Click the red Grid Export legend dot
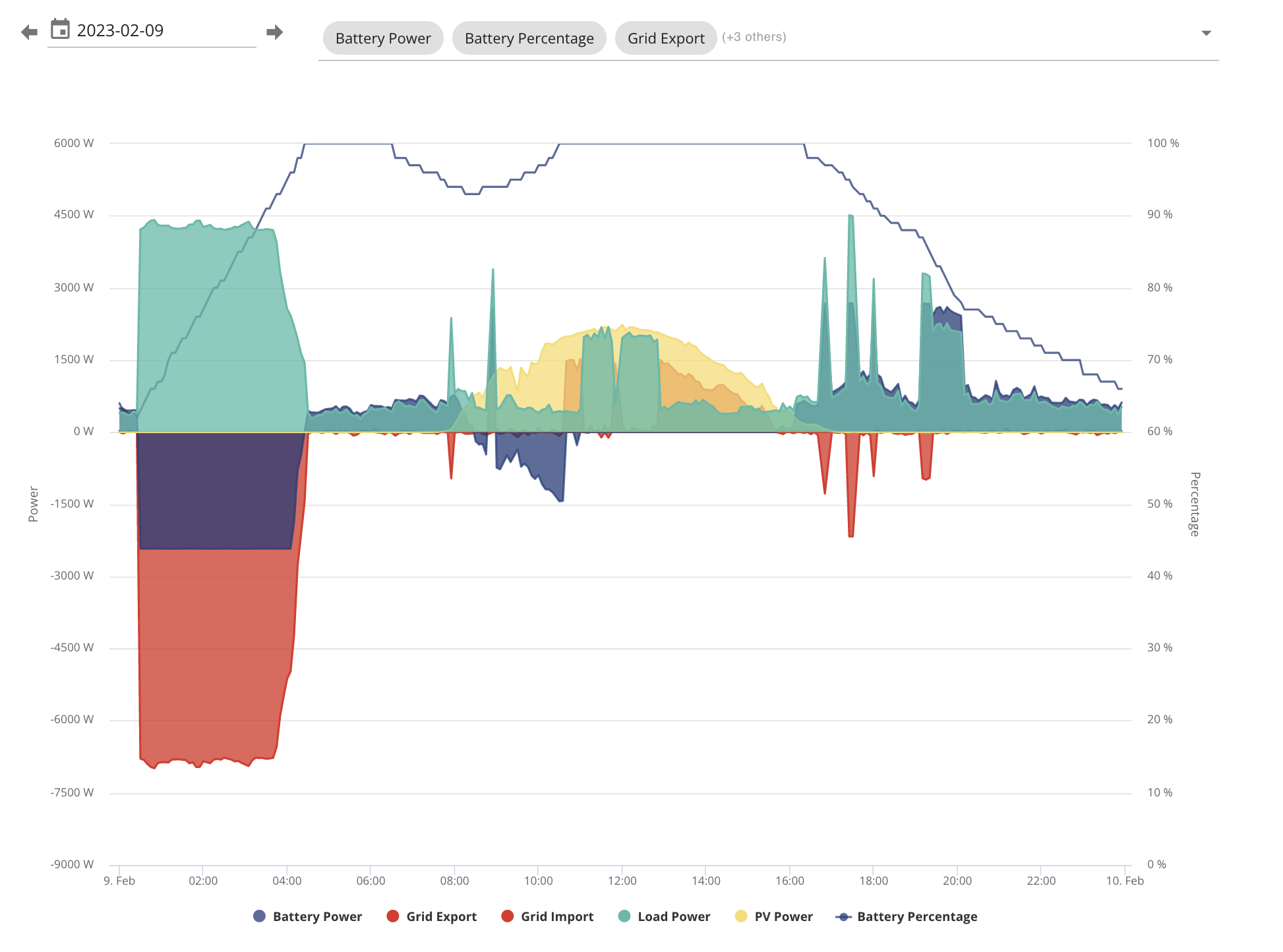Screen dimensions: 1283x952 pyautogui.click(x=393, y=916)
